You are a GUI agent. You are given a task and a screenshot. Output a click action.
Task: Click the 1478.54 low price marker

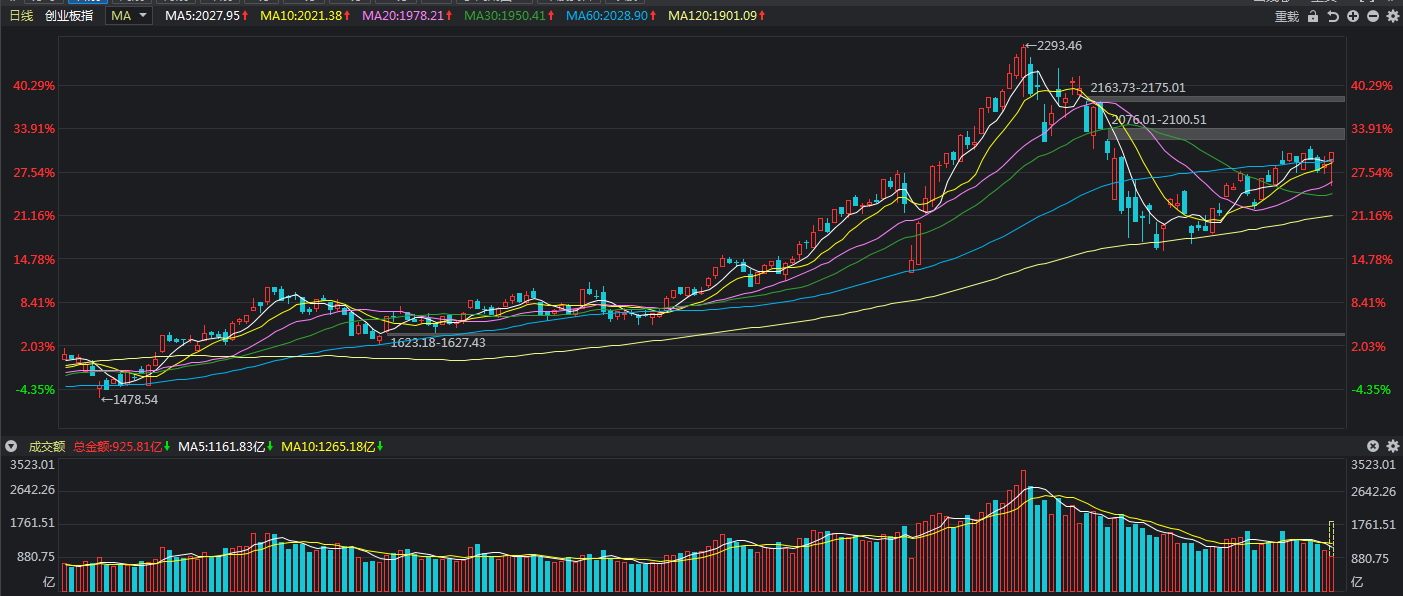click(129, 399)
